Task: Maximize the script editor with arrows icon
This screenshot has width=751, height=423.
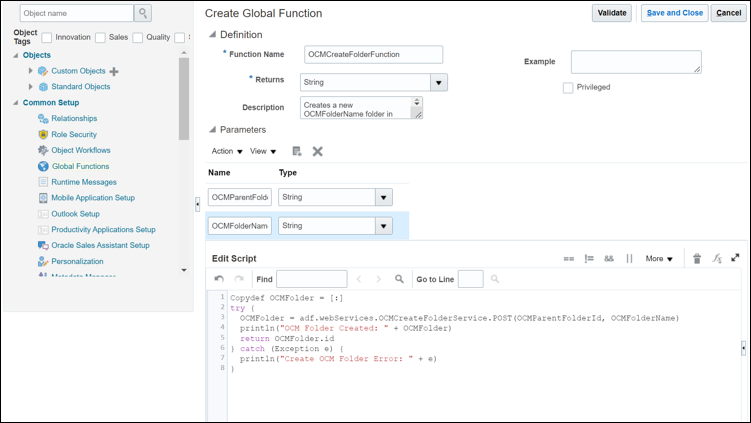Action: pyautogui.click(x=735, y=258)
